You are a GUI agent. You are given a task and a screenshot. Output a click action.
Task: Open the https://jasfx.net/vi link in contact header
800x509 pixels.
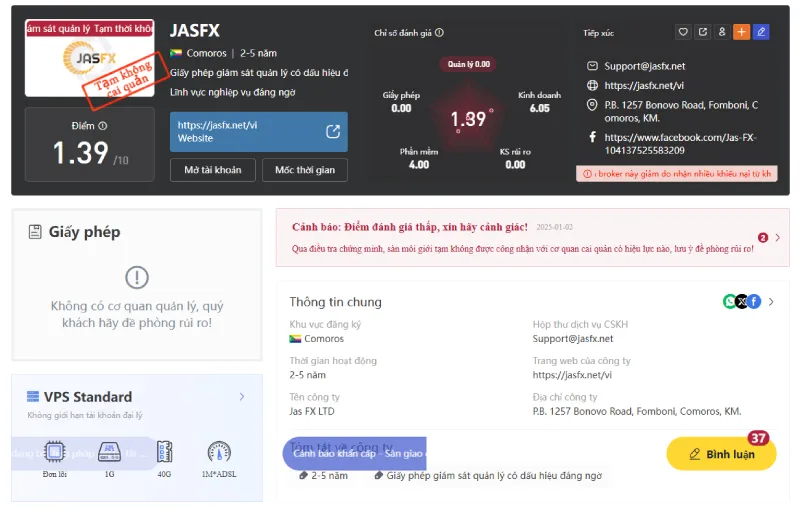click(644, 85)
